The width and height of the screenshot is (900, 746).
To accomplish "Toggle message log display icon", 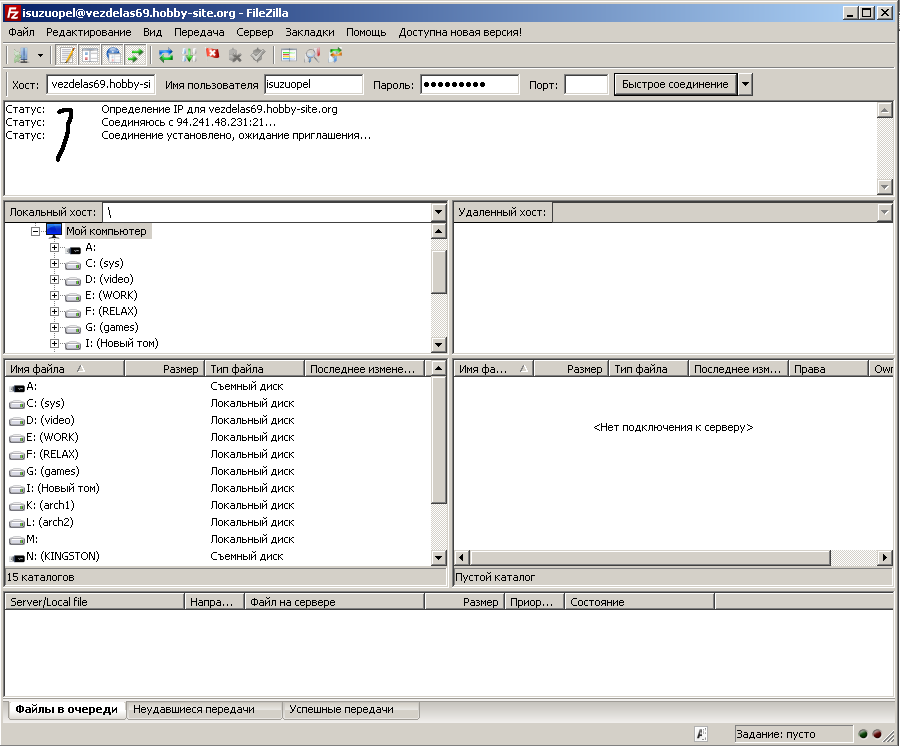I will click(x=67, y=55).
